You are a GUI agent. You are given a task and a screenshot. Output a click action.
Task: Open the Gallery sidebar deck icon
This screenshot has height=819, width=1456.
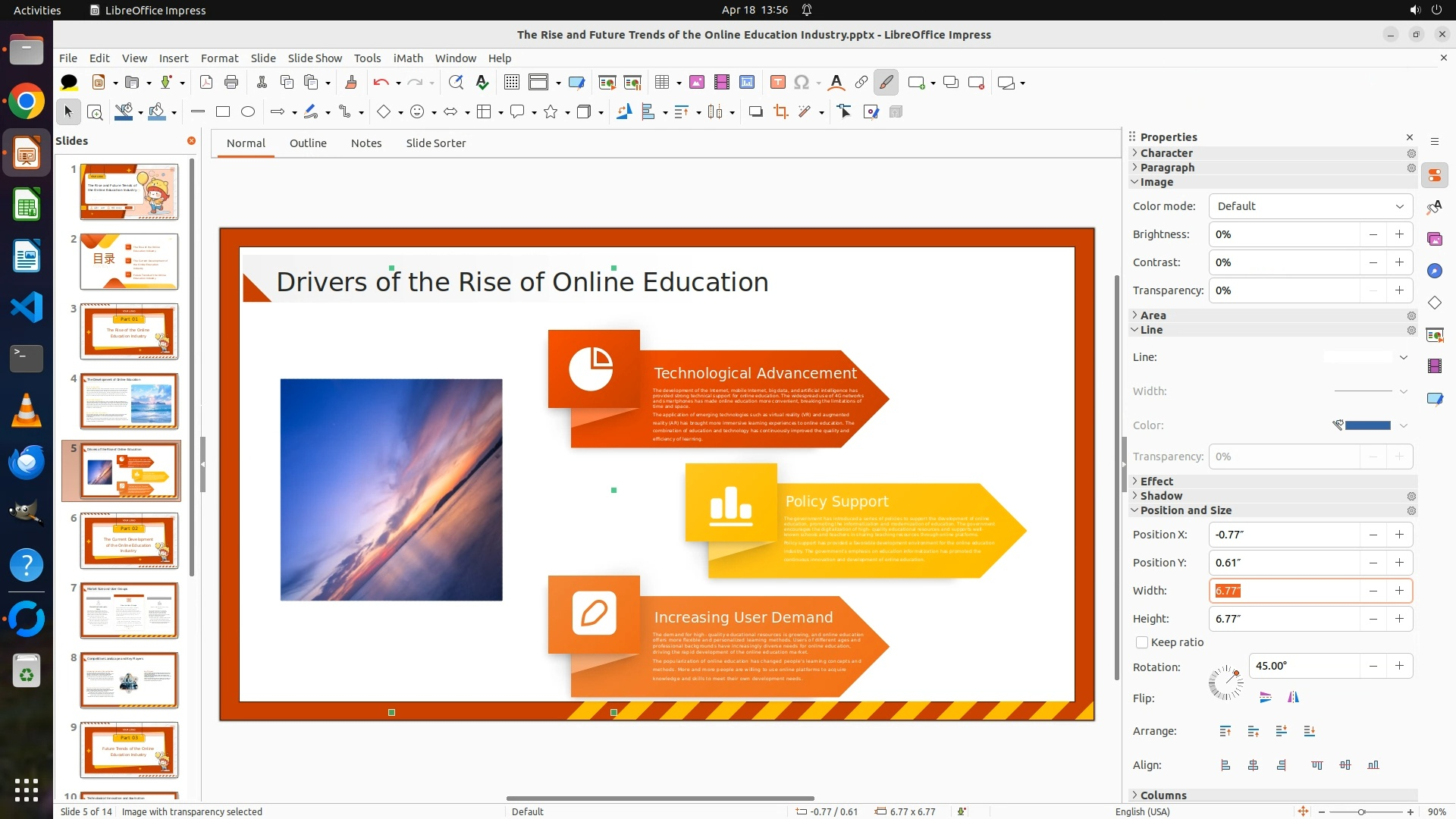click(1434, 240)
